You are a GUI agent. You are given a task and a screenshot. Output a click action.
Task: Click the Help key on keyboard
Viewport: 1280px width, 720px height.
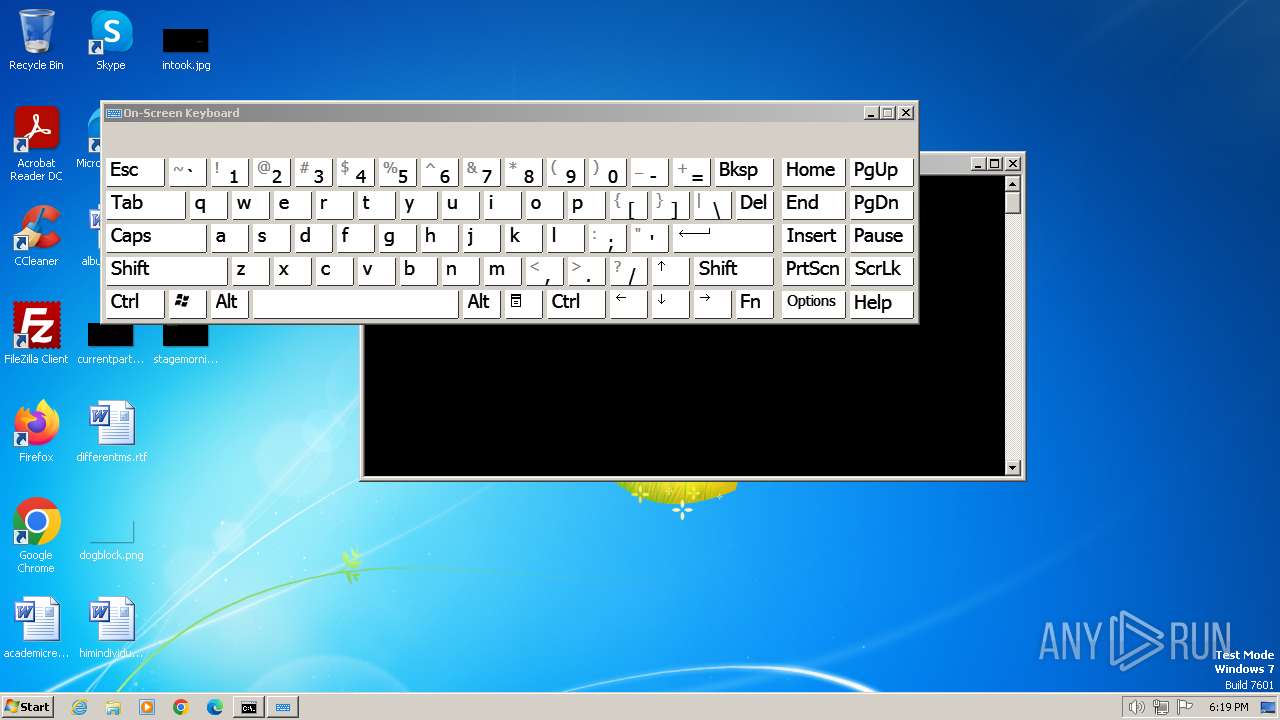(880, 302)
